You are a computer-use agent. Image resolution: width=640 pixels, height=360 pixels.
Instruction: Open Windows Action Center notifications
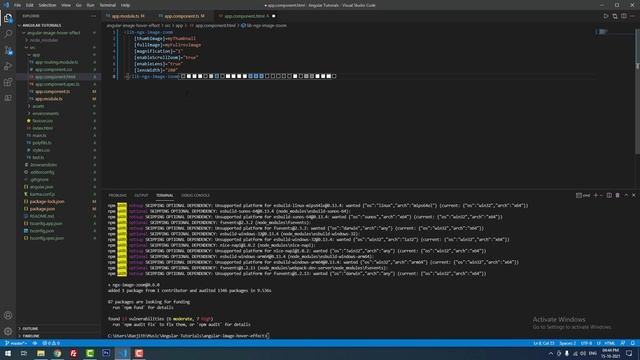click(x=629, y=353)
